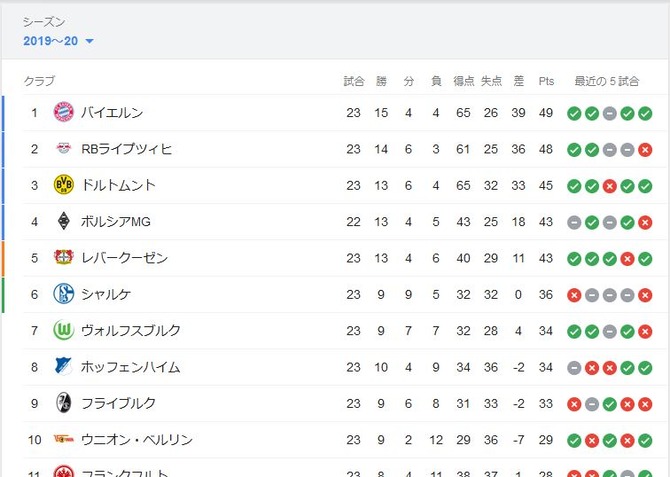Click the 最近の5試合 column header

coord(606,81)
